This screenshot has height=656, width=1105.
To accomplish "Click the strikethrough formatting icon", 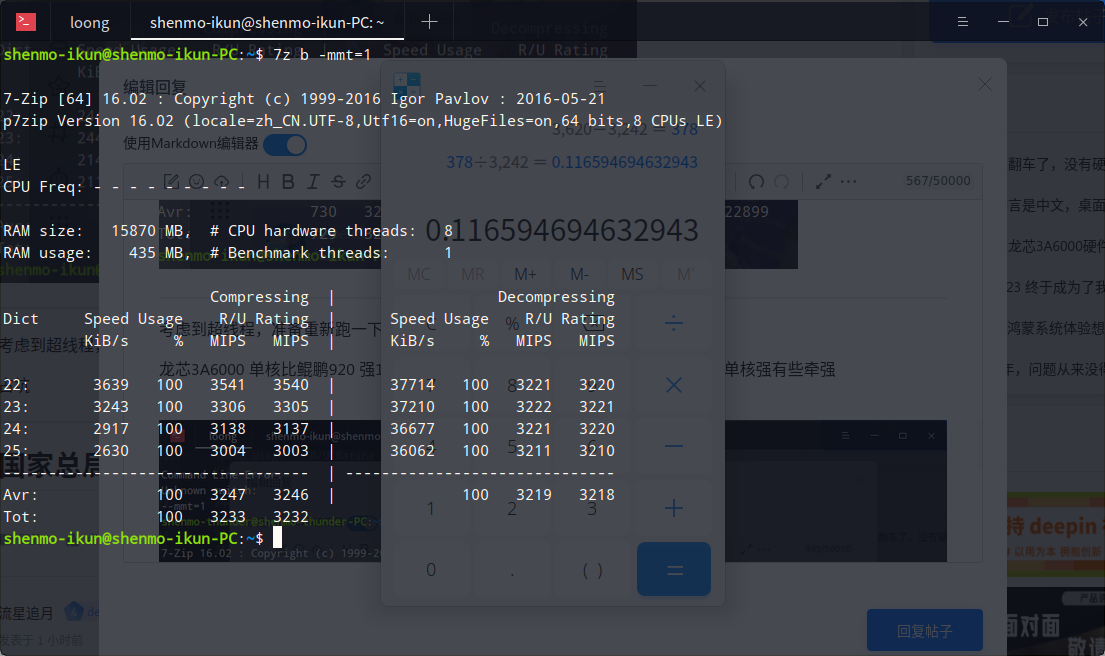I will 338,182.
